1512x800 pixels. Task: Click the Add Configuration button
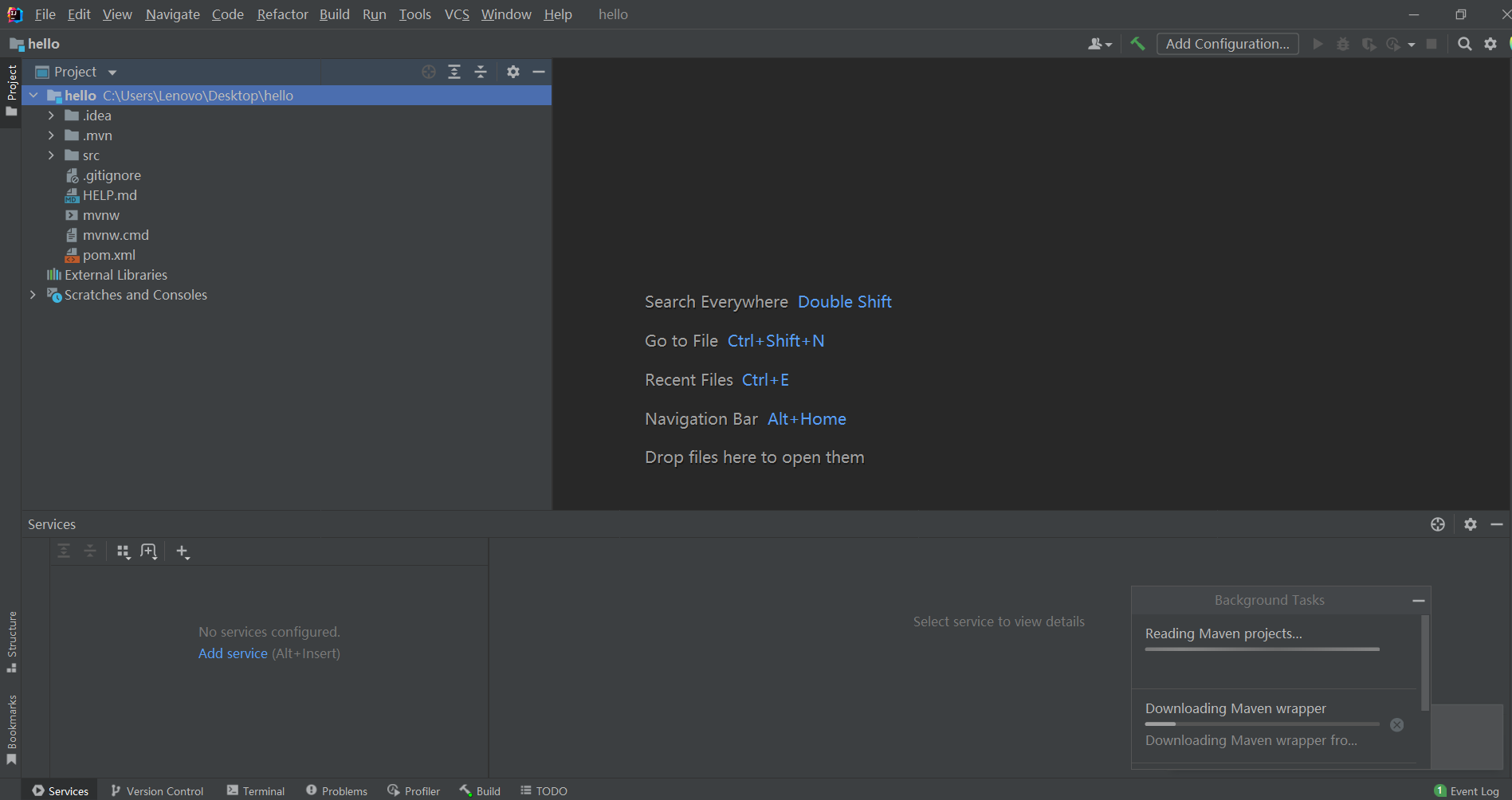1227,44
